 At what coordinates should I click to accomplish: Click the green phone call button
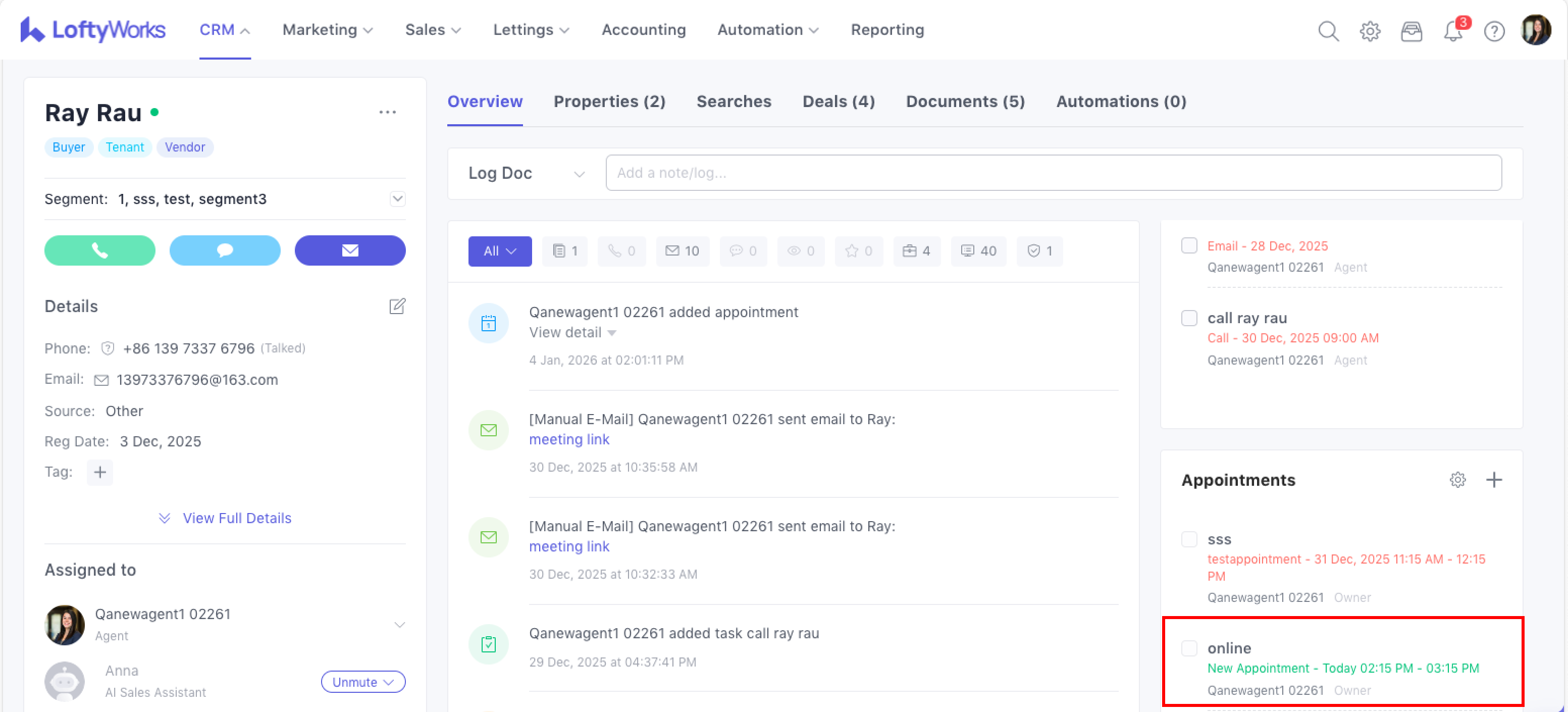click(x=100, y=250)
